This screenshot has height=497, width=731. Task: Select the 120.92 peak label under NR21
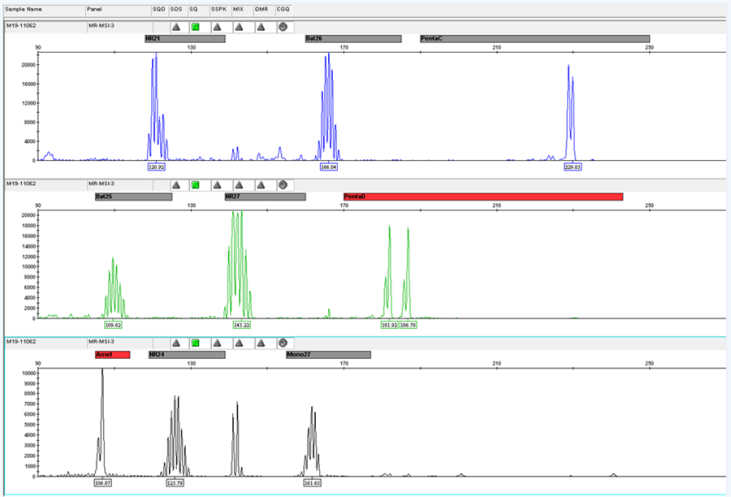[x=156, y=167]
